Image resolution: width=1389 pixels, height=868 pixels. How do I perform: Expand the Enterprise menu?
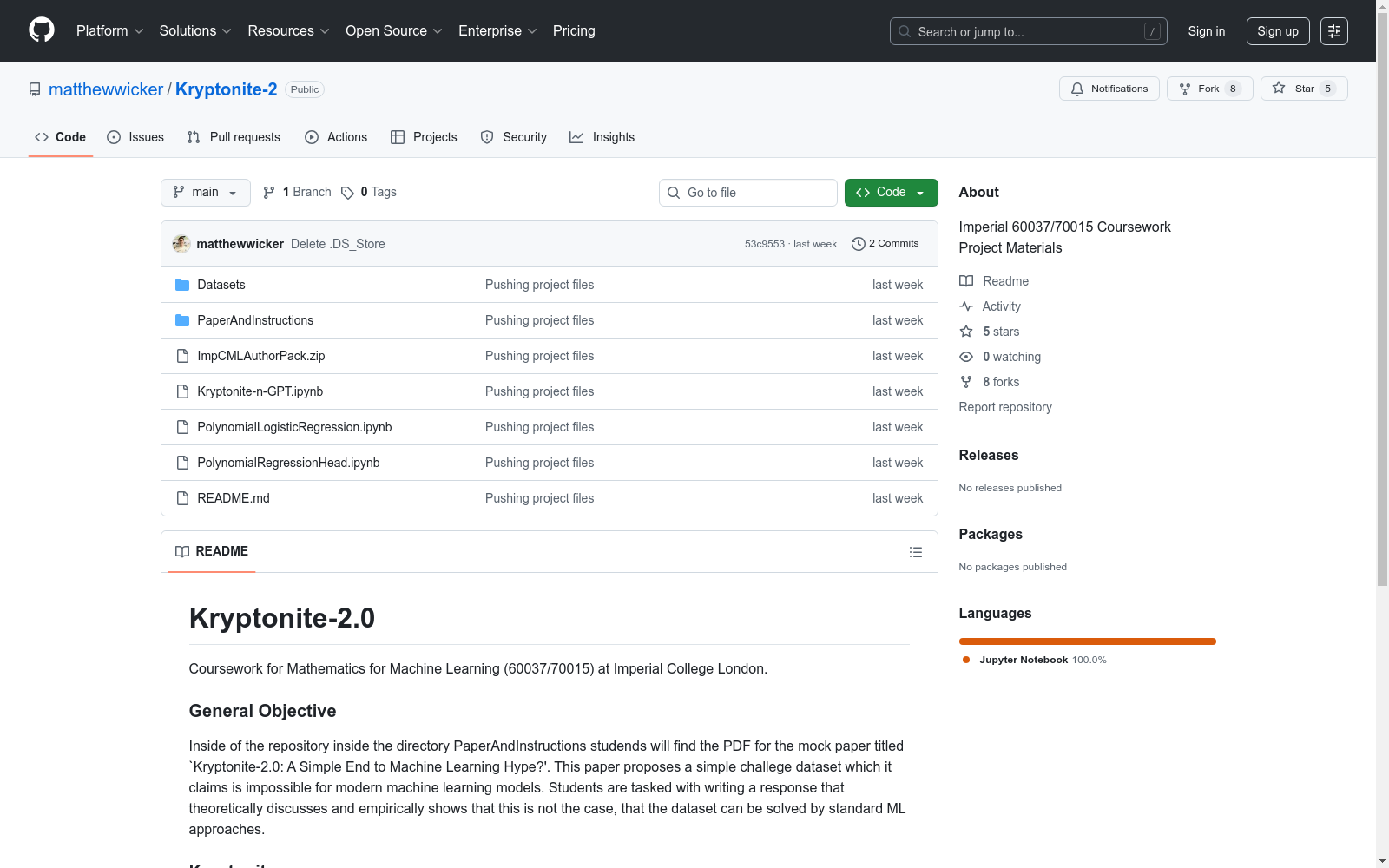pyautogui.click(x=497, y=31)
